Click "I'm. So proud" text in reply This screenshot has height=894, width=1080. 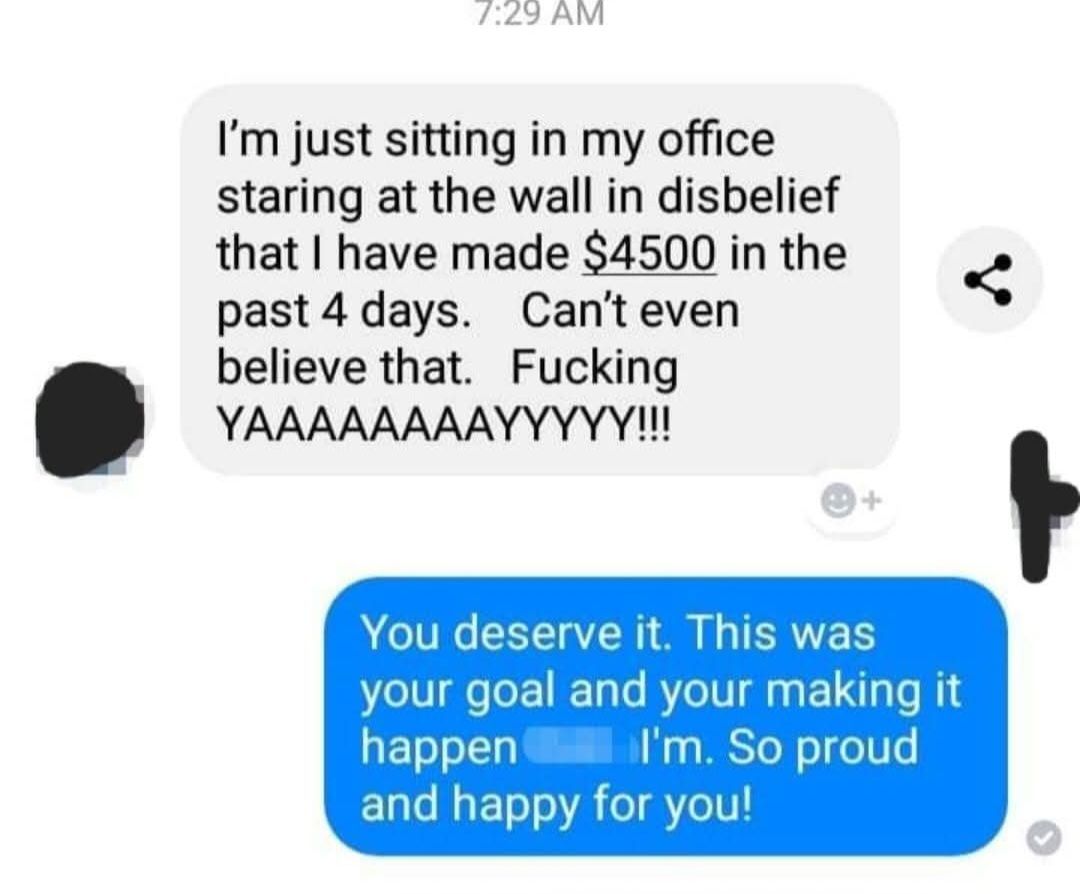pyautogui.click(x=780, y=748)
